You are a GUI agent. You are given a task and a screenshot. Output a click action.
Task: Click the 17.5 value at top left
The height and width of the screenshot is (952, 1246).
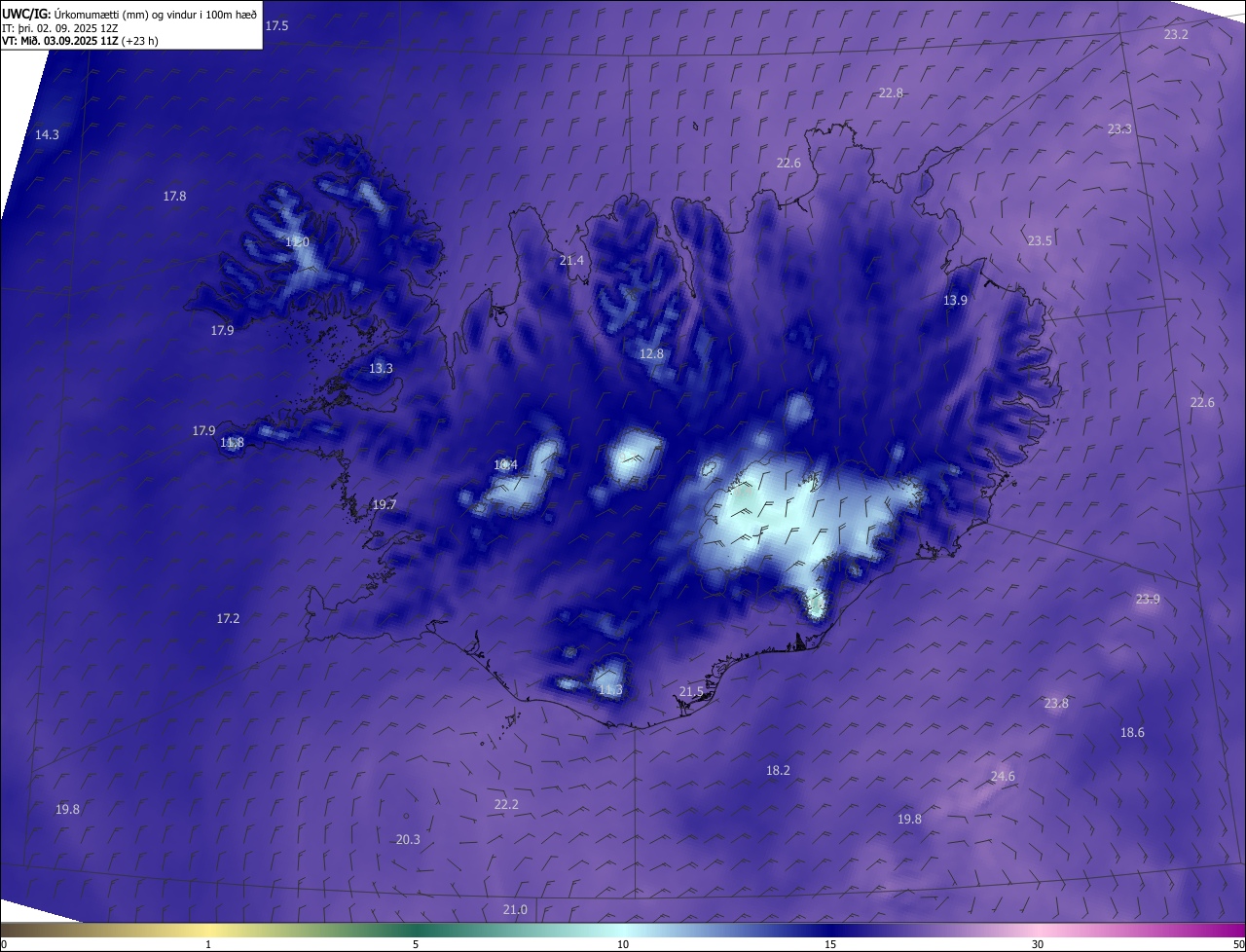(x=276, y=25)
